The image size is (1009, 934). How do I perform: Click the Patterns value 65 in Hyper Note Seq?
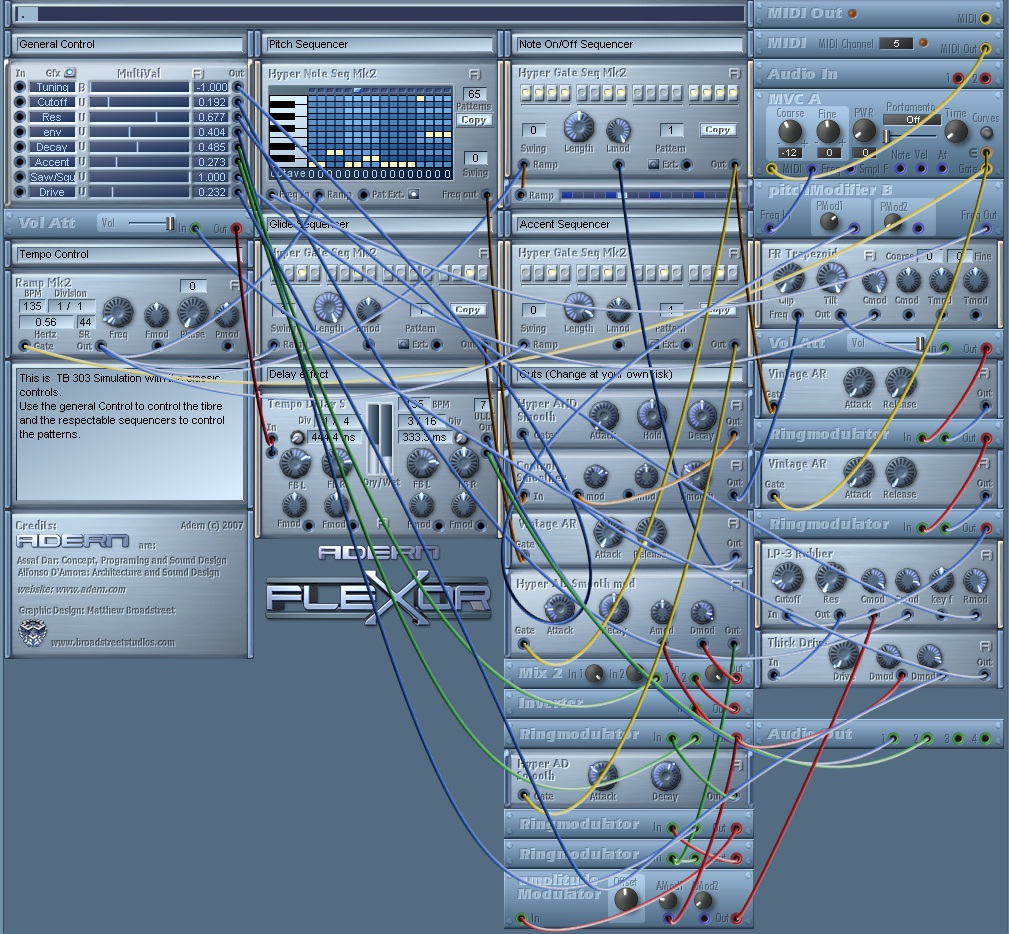pos(475,94)
